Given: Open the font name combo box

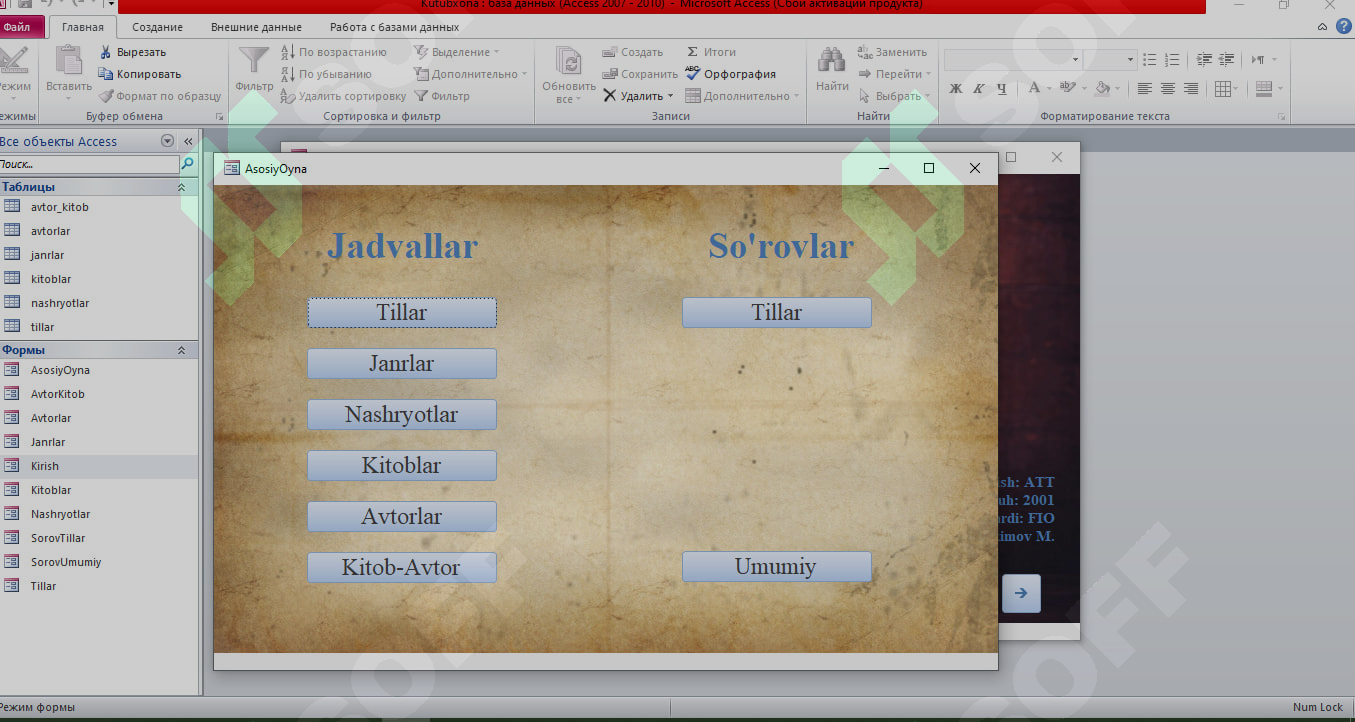Looking at the screenshot, I should pos(1013,60).
